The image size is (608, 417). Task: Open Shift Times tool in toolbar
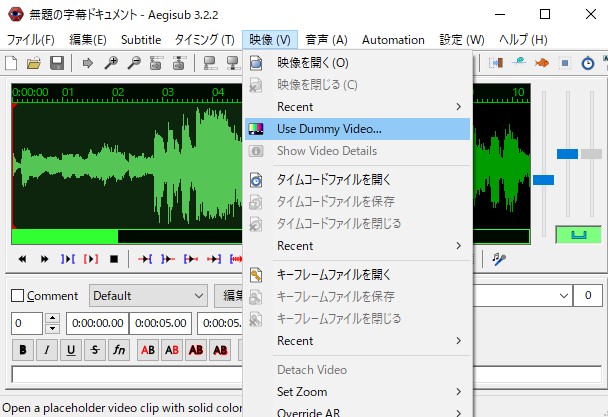496,63
